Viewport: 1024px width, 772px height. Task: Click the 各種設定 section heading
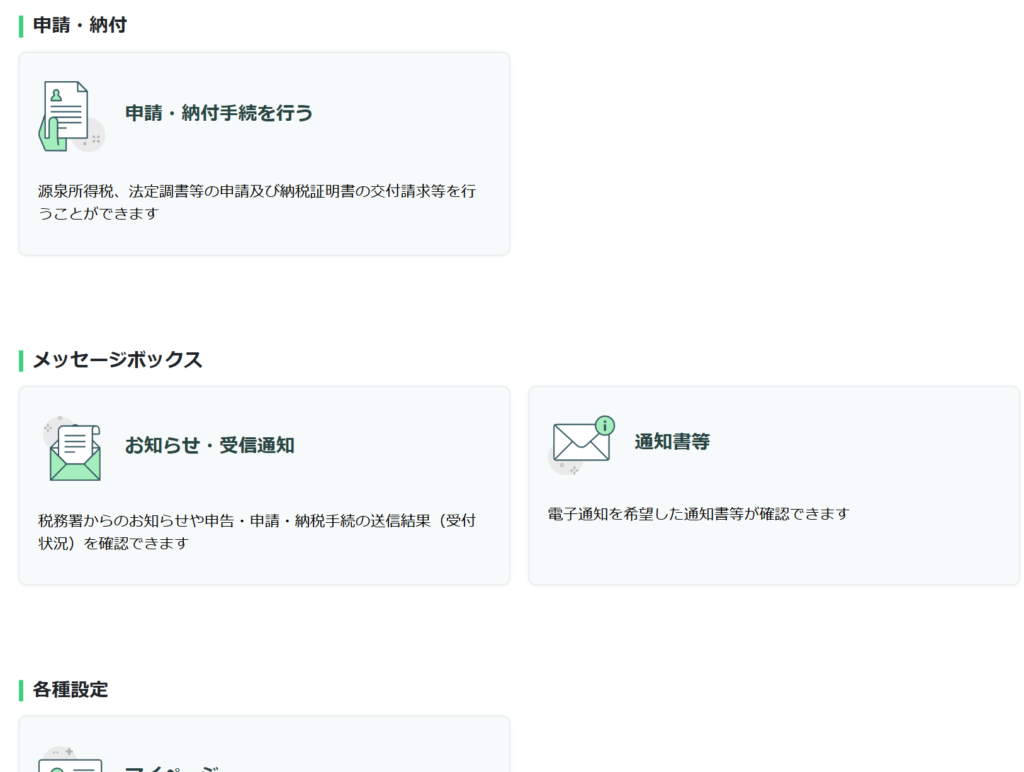point(70,690)
